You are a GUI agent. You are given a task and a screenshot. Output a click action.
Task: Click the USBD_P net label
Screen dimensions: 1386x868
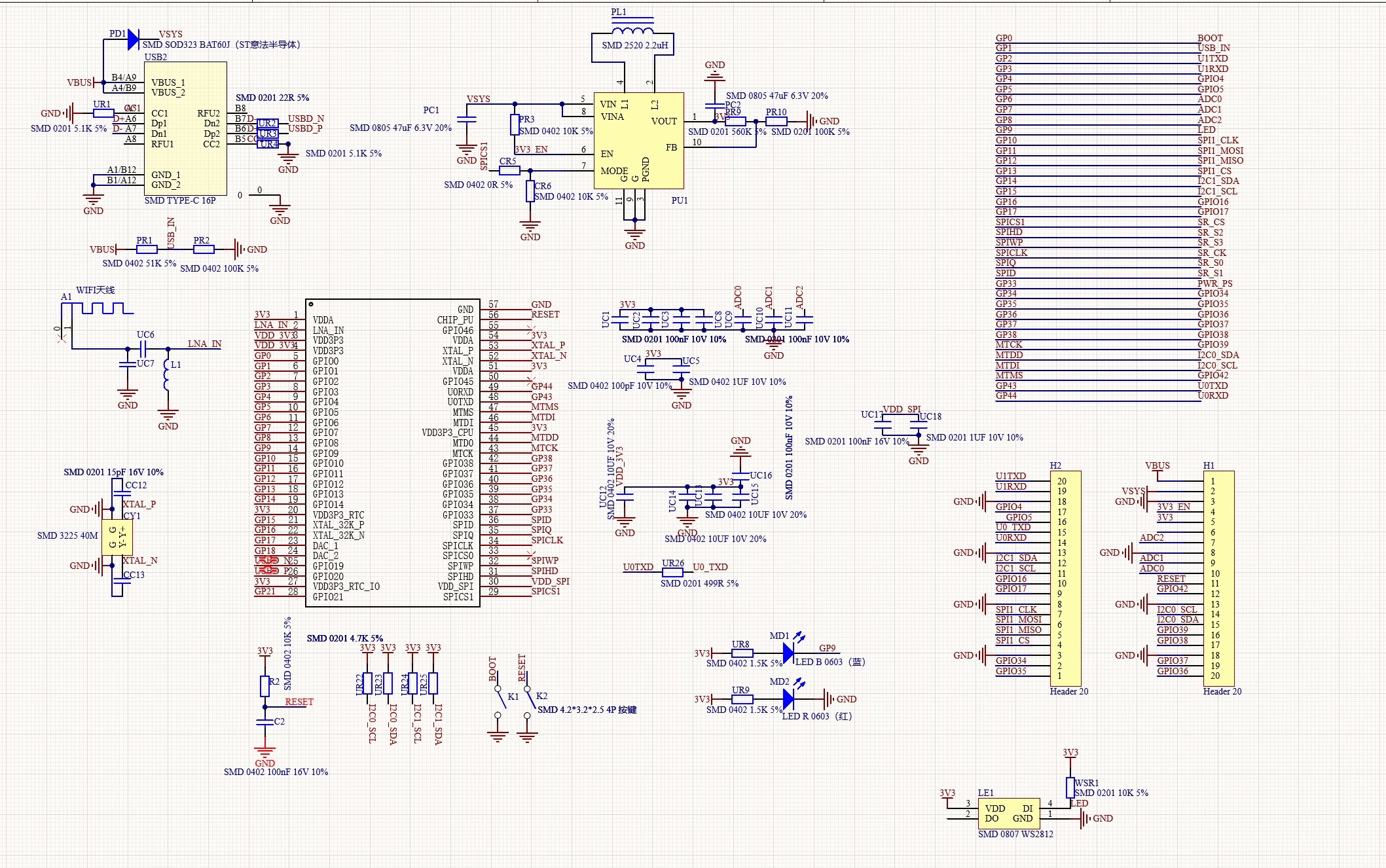[x=306, y=128]
